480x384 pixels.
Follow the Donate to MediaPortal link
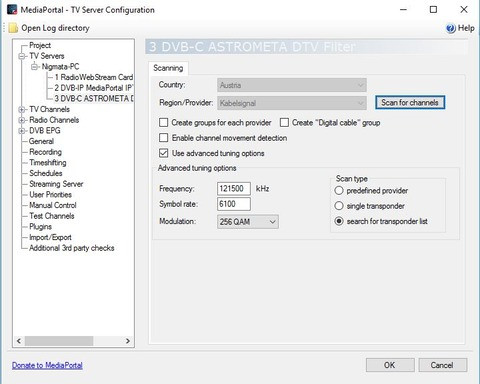(x=47, y=365)
